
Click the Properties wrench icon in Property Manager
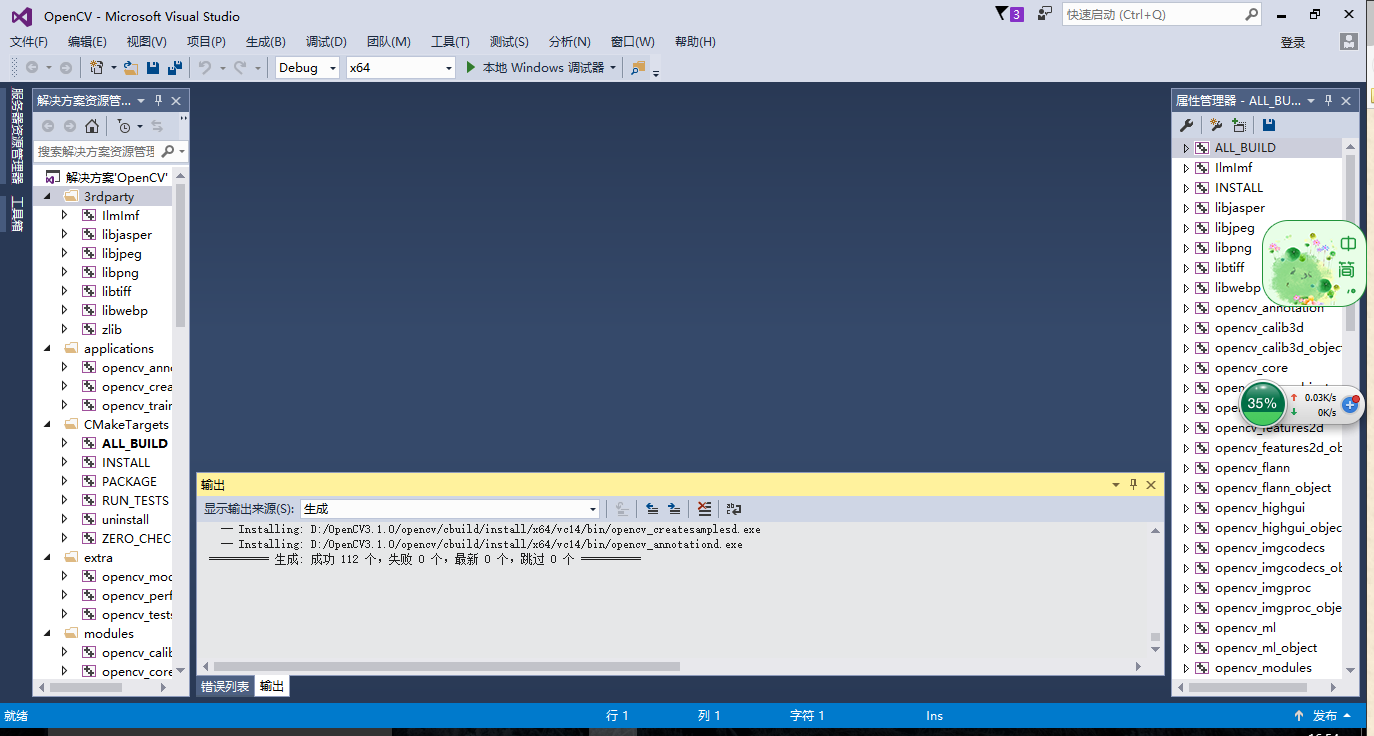[1187, 125]
